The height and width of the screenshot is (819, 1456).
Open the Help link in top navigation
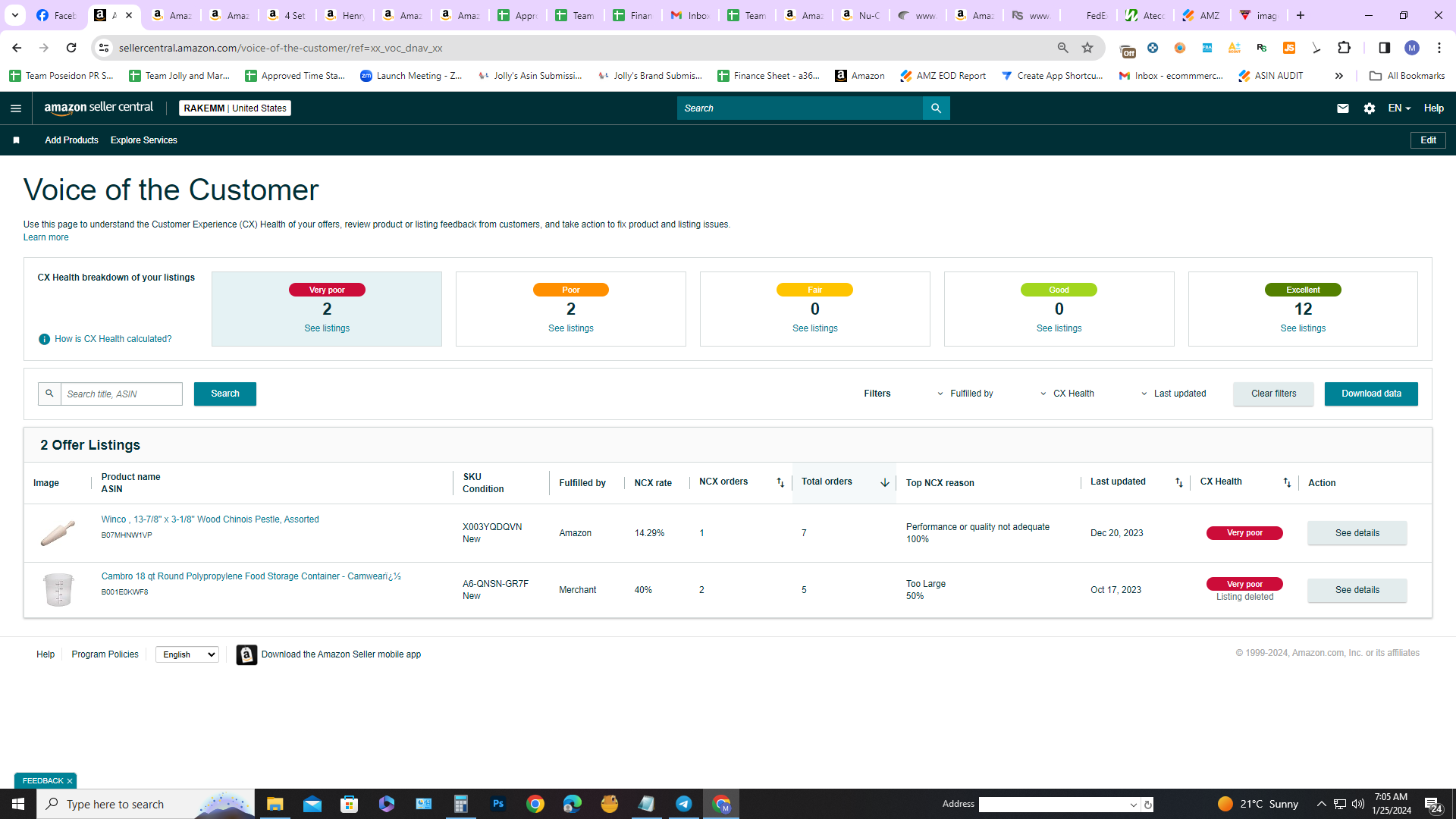1433,108
